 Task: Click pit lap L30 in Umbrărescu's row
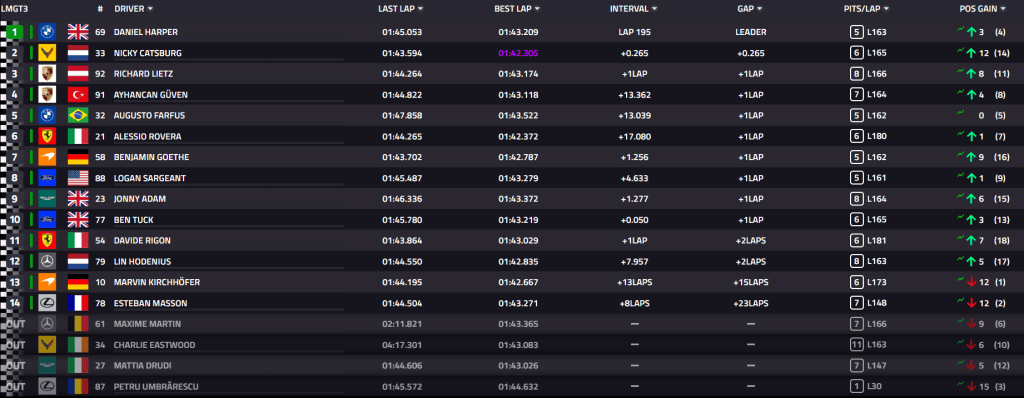(874, 387)
